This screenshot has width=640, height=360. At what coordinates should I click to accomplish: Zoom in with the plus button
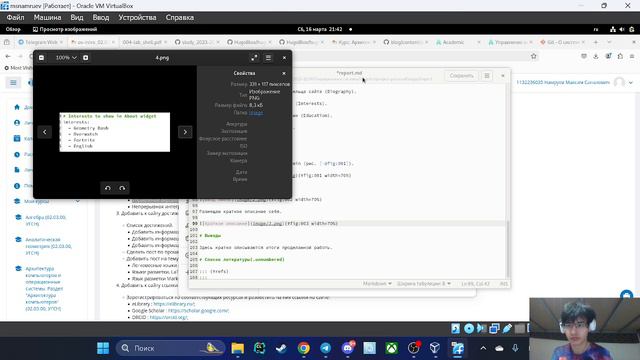tap(85, 58)
